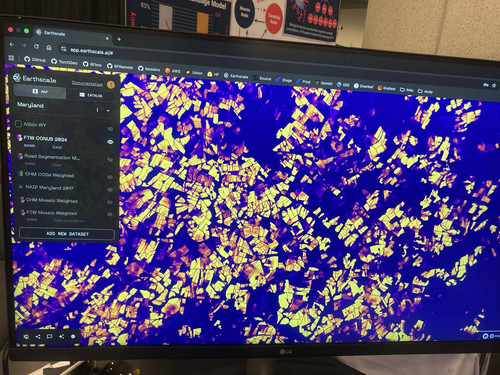Open the Stage bookmark
This screenshot has width=500, height=375.
coord(284,80)
